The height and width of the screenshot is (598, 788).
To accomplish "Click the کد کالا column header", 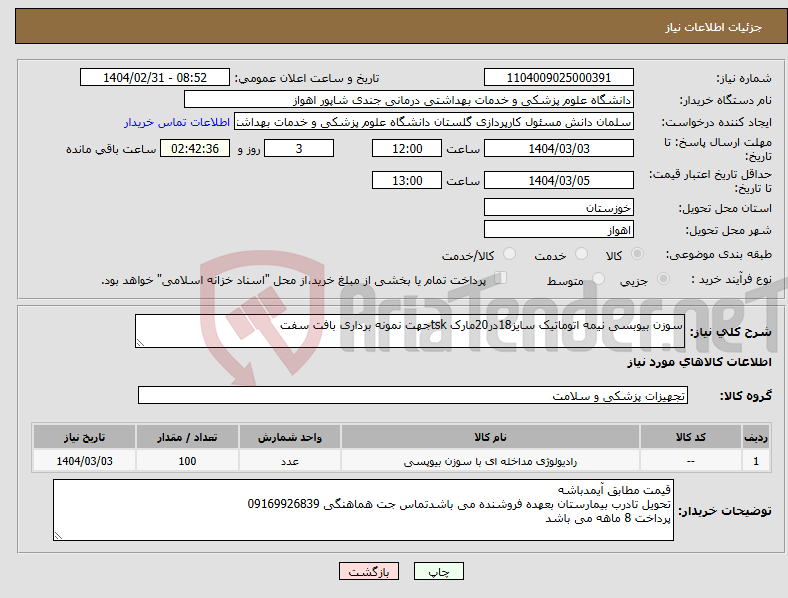I will [x=691, y=437].
